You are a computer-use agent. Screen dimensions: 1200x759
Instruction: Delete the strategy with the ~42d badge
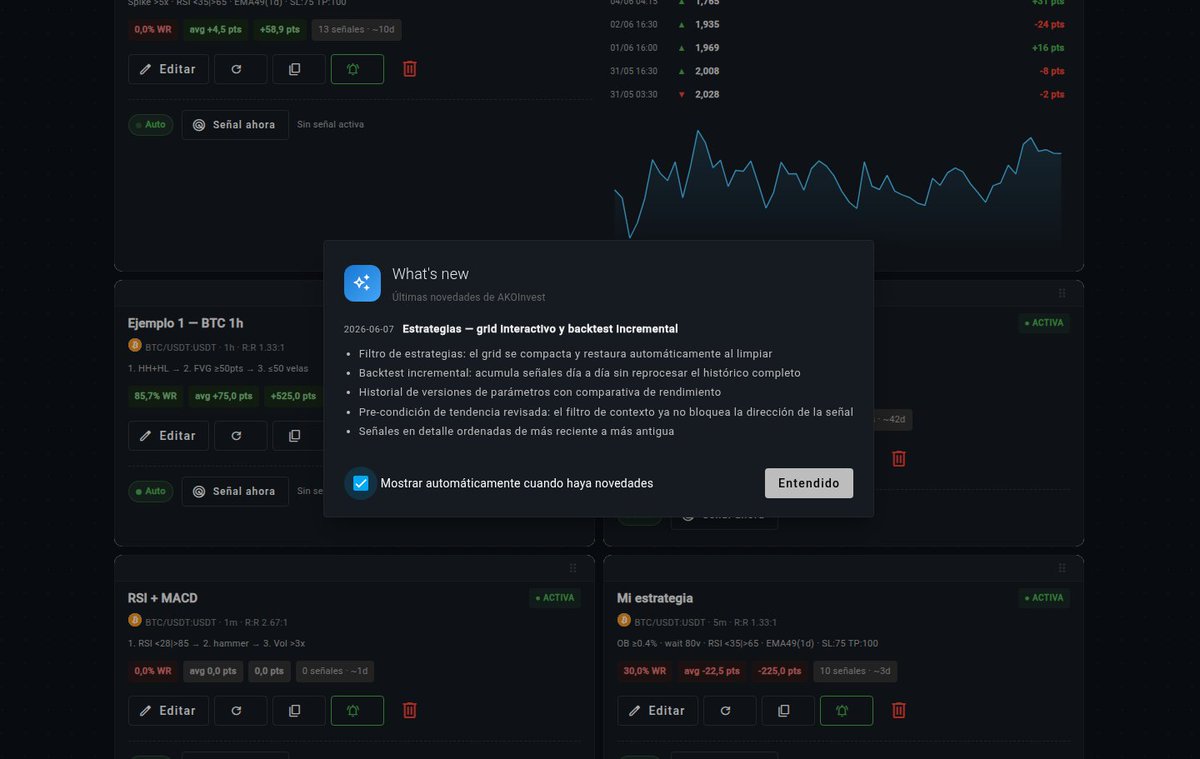899,458
